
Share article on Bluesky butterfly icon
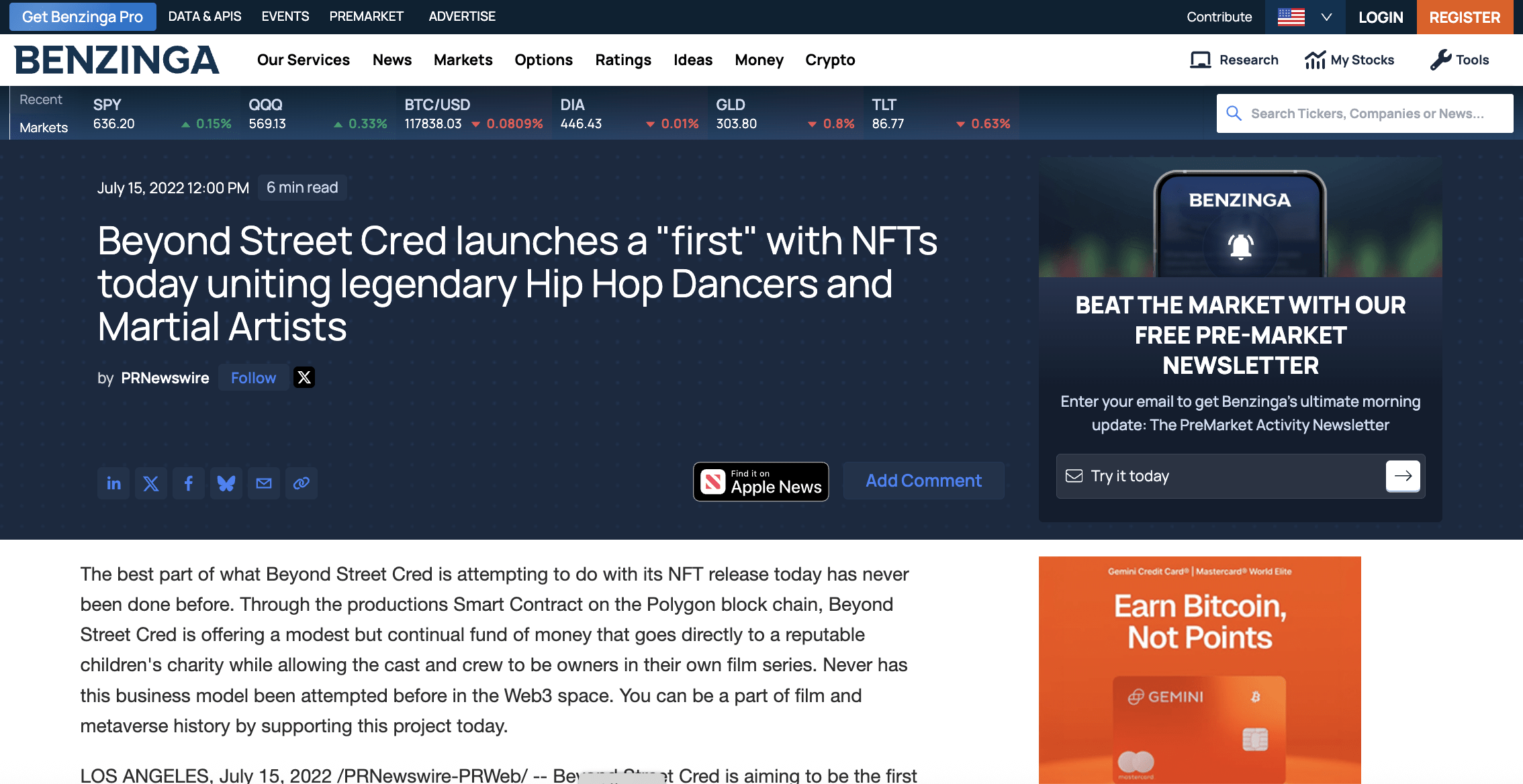[226, 483]
